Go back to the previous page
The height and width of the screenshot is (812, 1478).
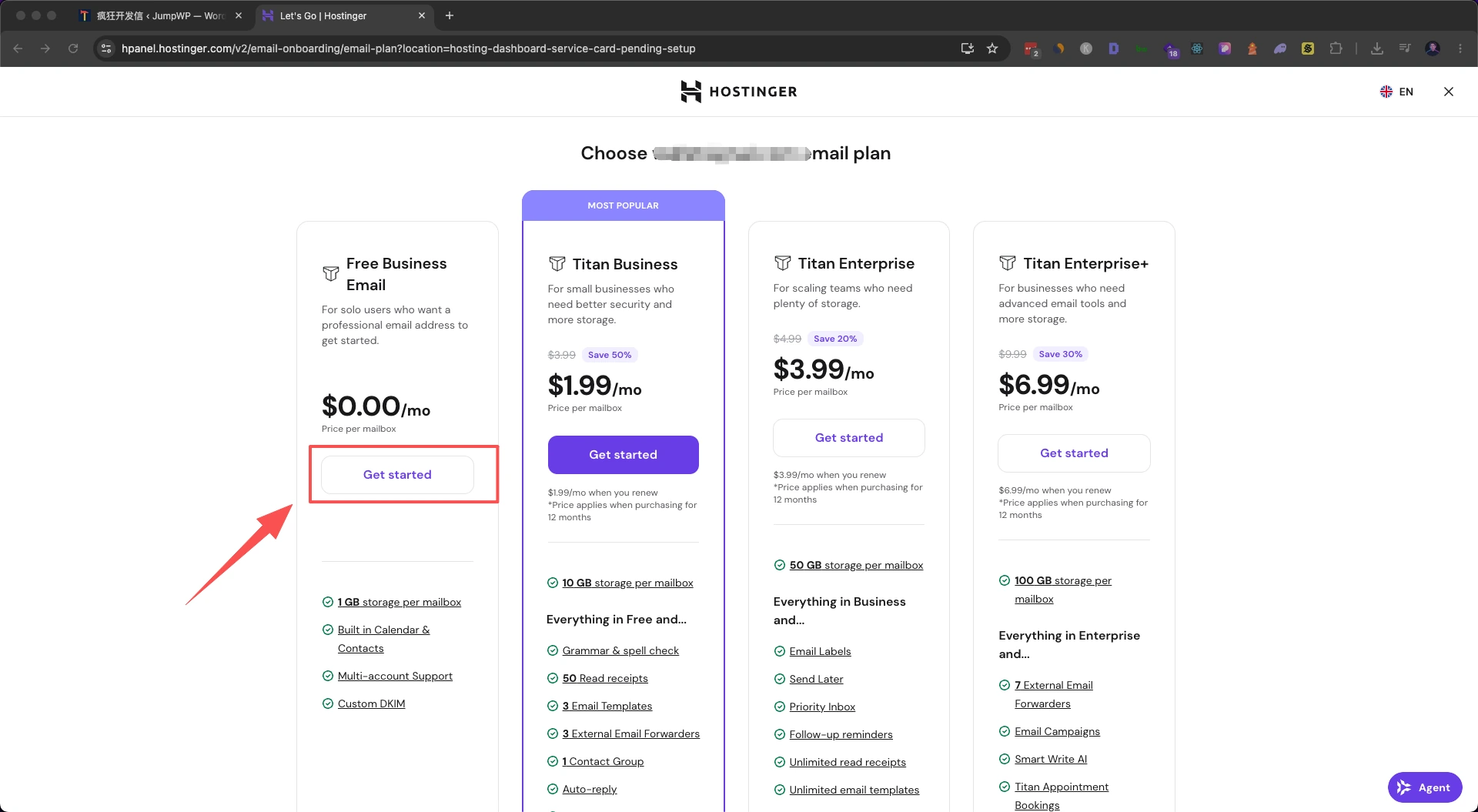tap(18, 48)
